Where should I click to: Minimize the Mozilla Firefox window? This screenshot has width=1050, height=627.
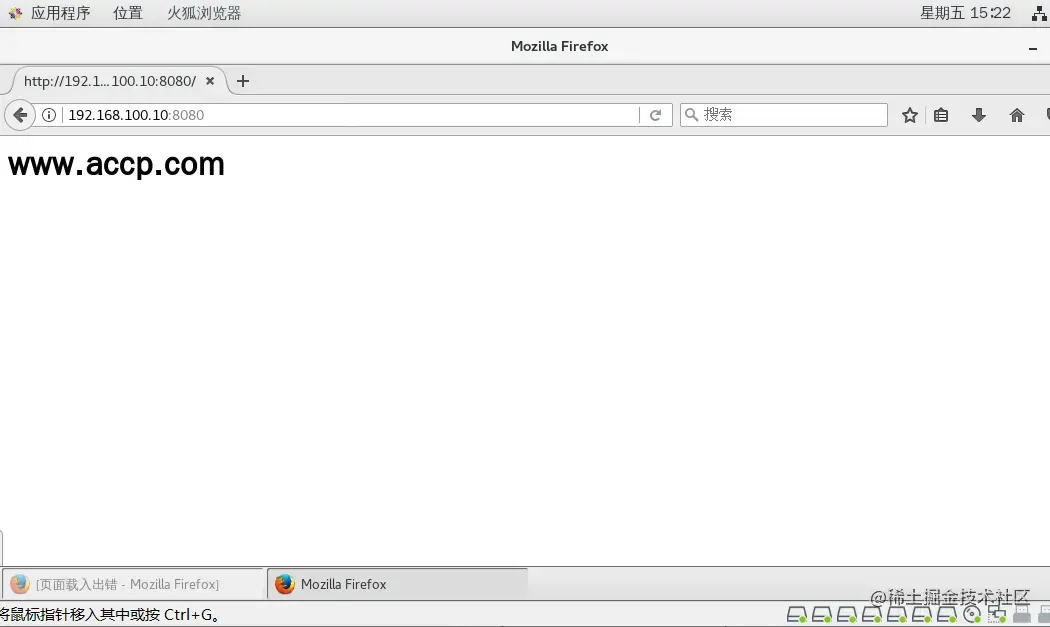1033,48
